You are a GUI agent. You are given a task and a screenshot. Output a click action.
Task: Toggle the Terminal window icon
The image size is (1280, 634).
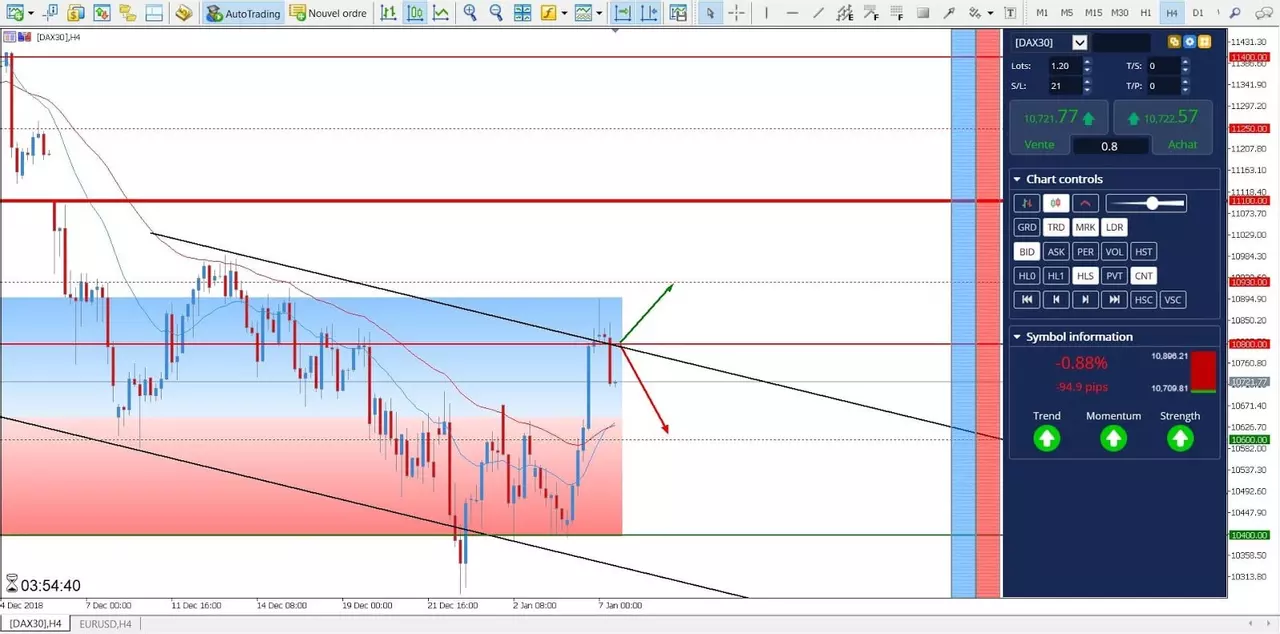pyautogui.click(x=152, y=13)
